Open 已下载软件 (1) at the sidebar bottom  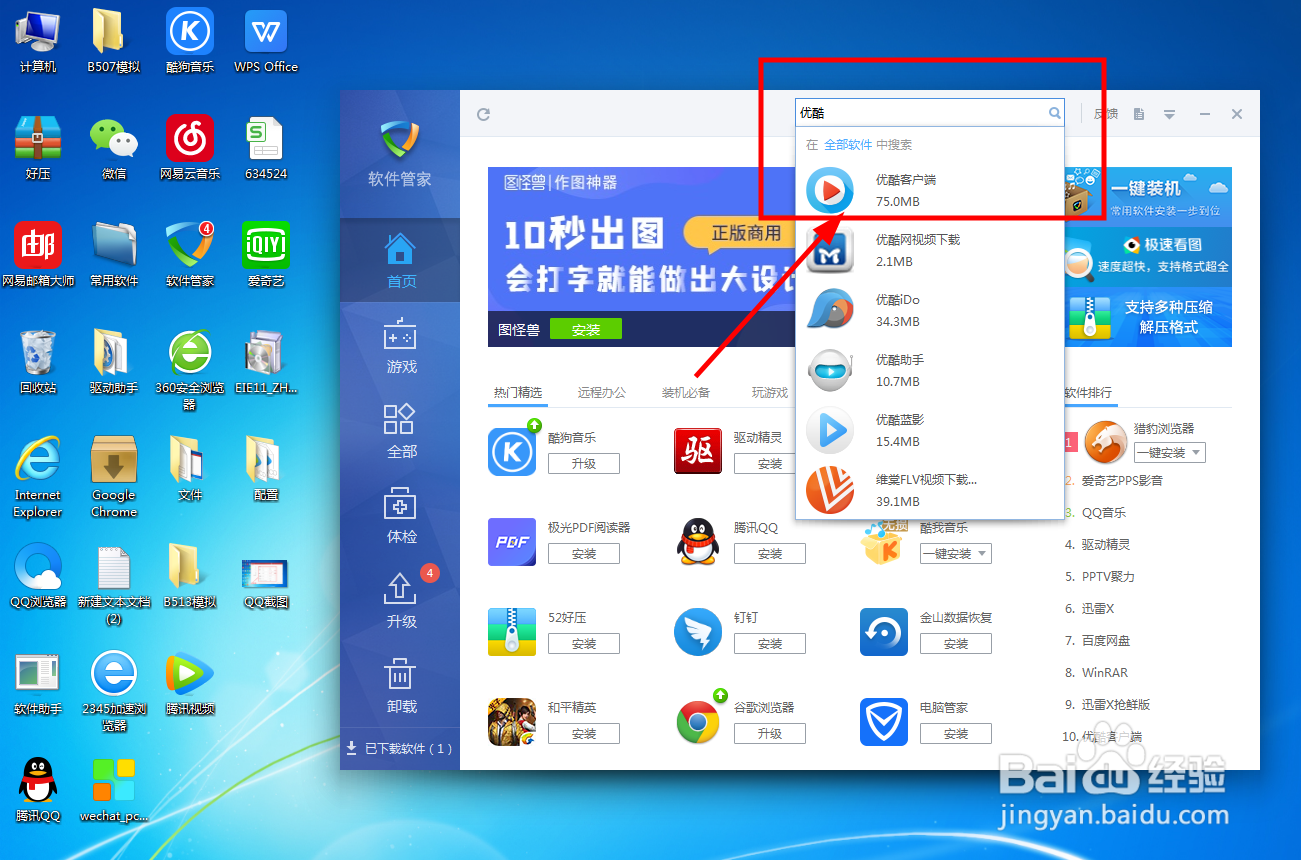click(400, 748)
